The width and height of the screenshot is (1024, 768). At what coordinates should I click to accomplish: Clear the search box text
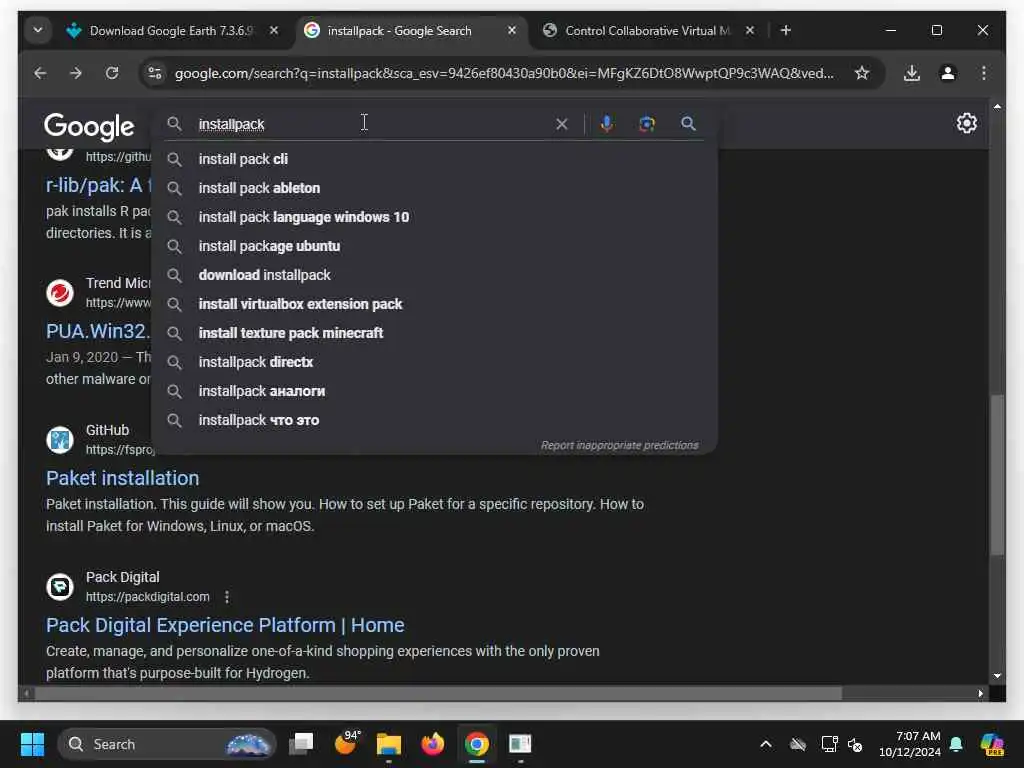tap(562, 124)
